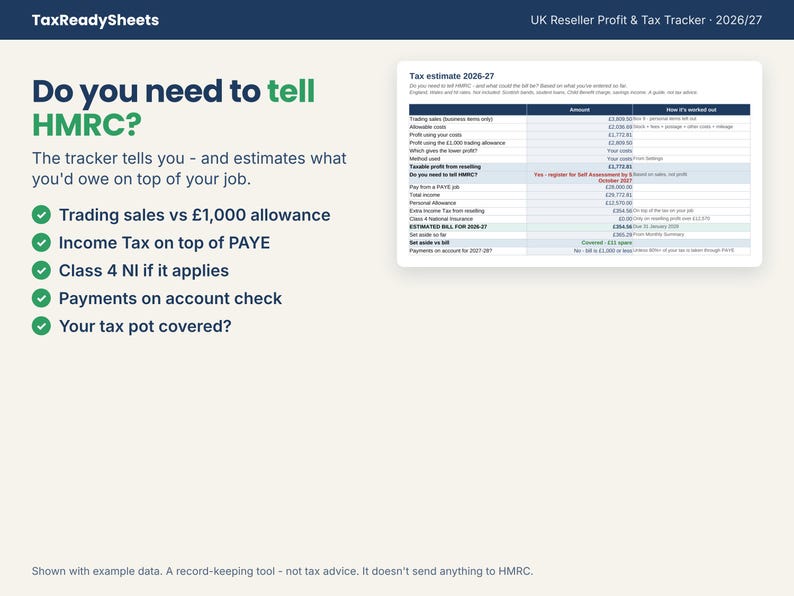
Task: Click the £0.00 Class 4 amount
Action: click(625, 219)
